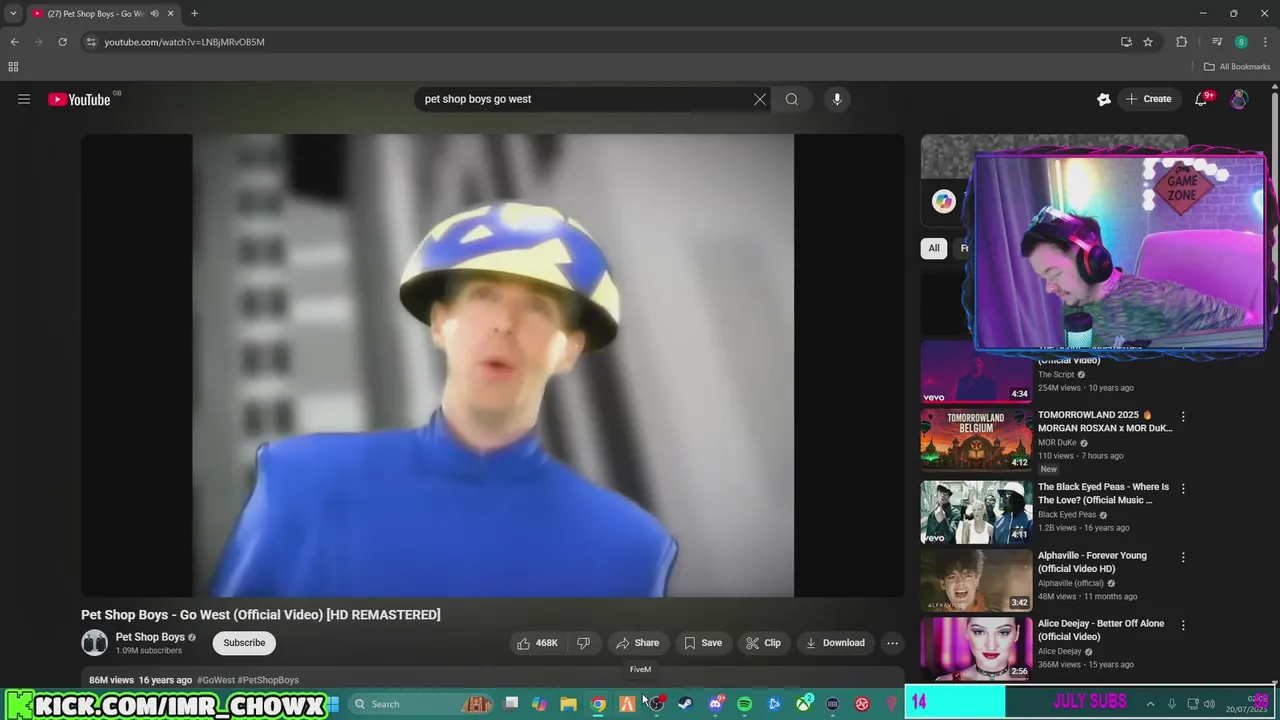
Task: Subscribe to Pet Shop Boys channel
Action: (x=244, y=643)
